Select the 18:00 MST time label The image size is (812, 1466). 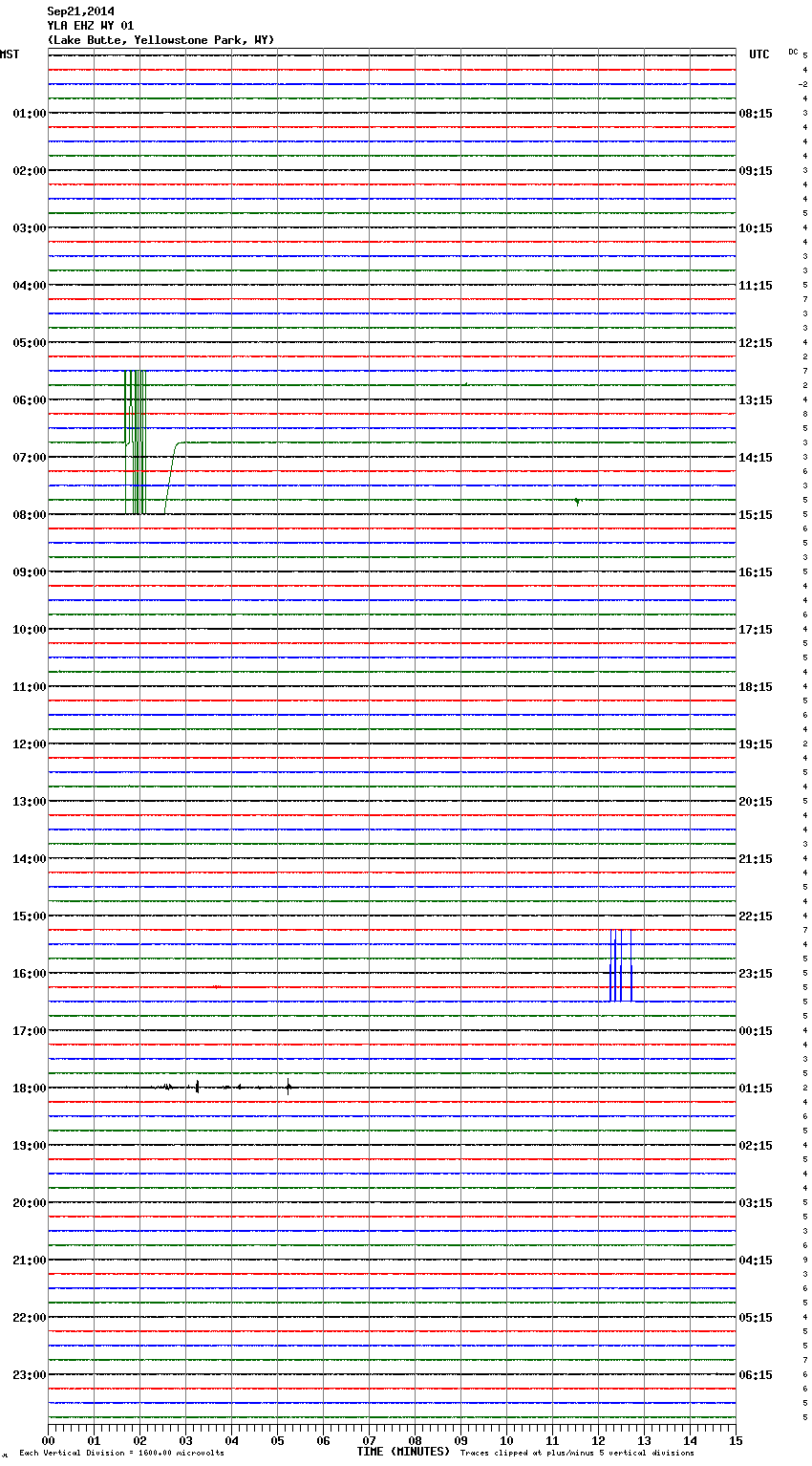tap(30, 1089)
